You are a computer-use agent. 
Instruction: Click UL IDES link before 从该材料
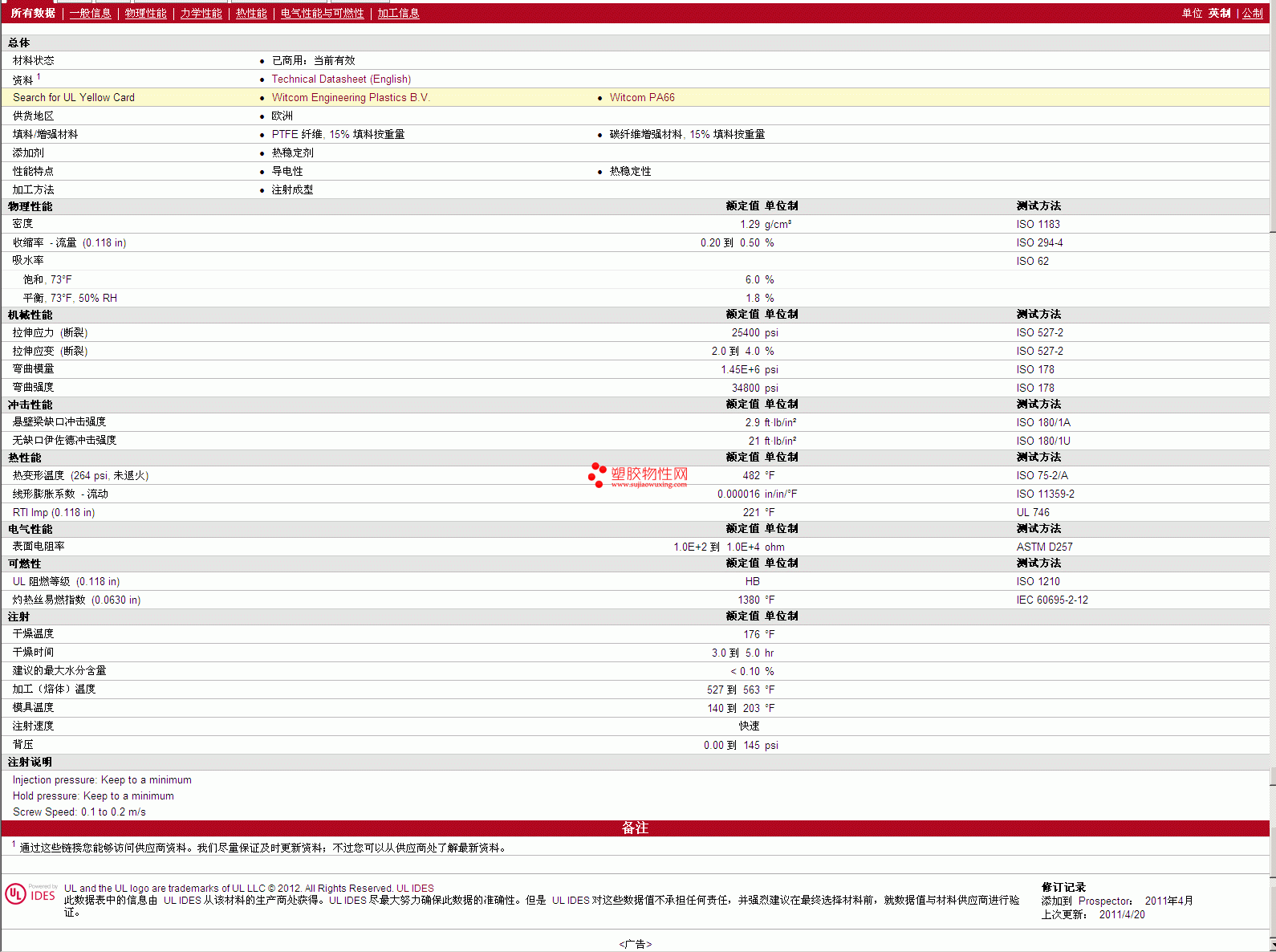[182, 900]
